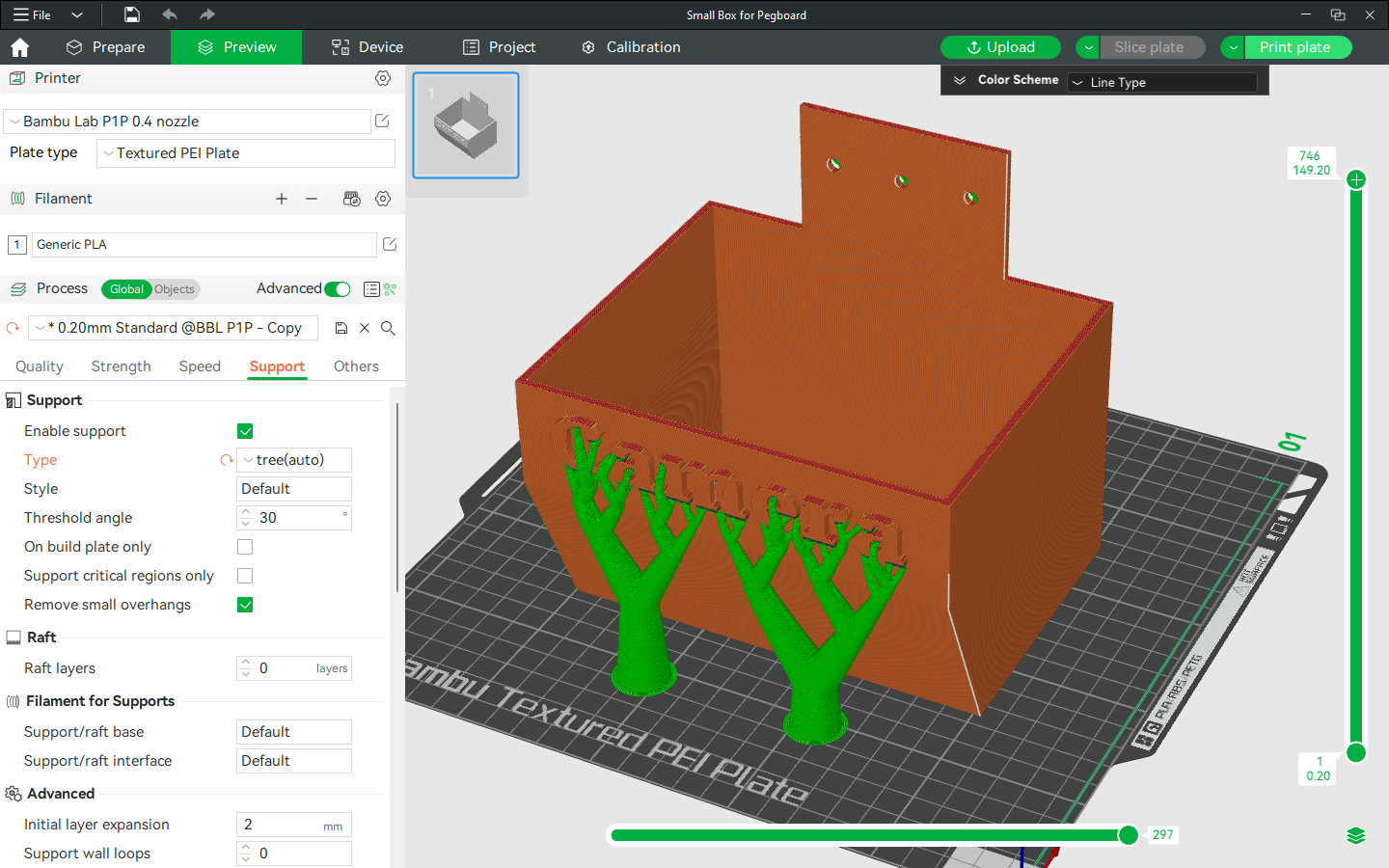Add a filament with plus icon
The image size is (1389, 868).
pos(282,199)
